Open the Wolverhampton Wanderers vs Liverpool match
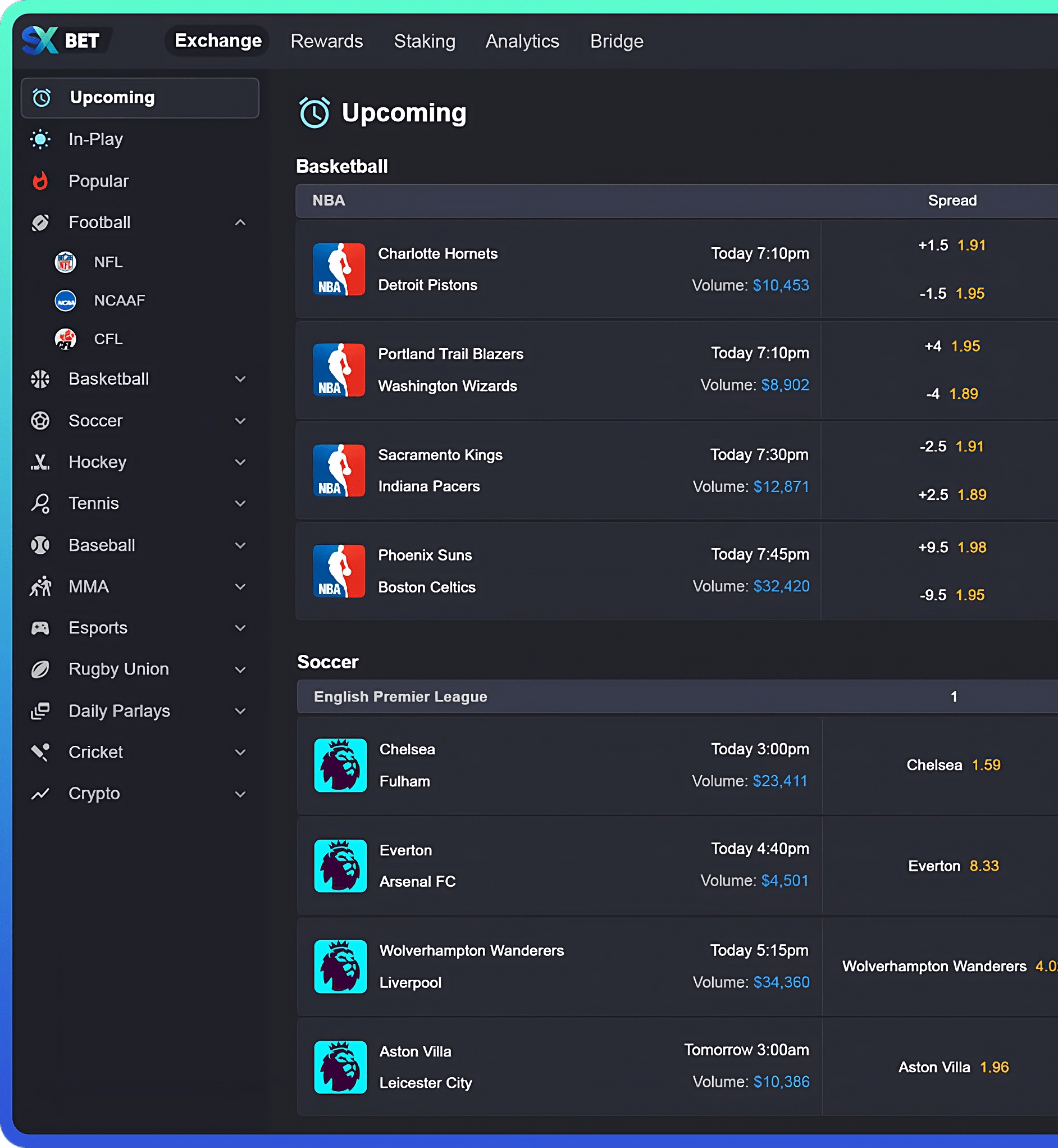The height and width of the screenshot is (1148, 1058). click(x=471, y=967)
